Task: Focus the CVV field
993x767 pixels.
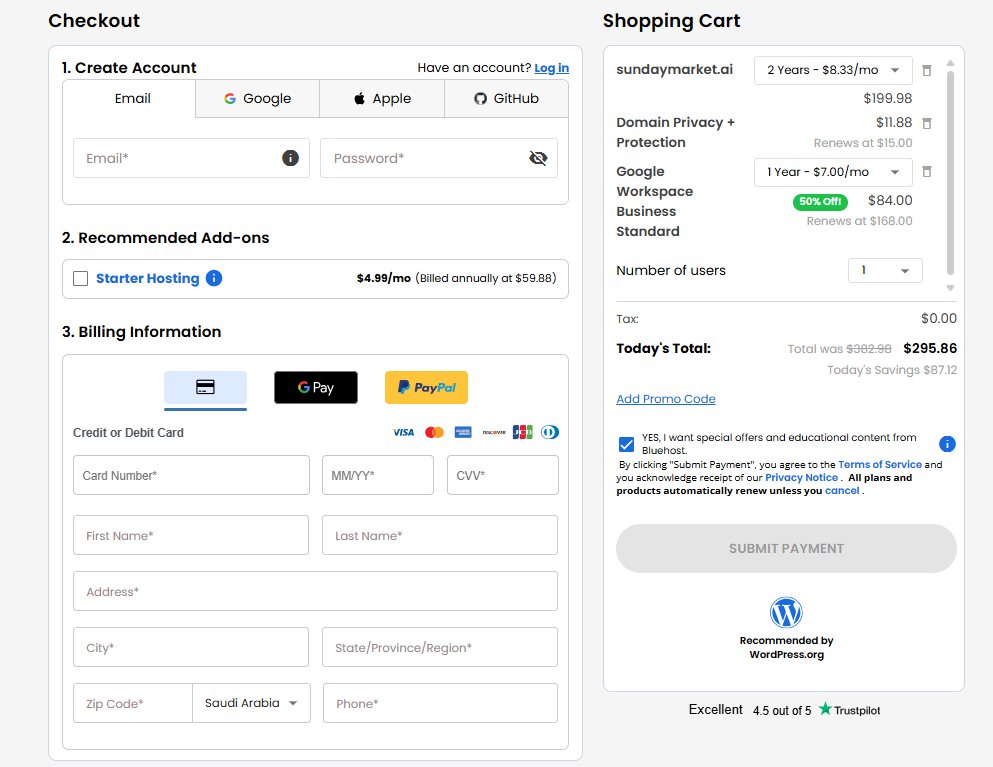Action: pyautogui.click(x=503, y=475)
